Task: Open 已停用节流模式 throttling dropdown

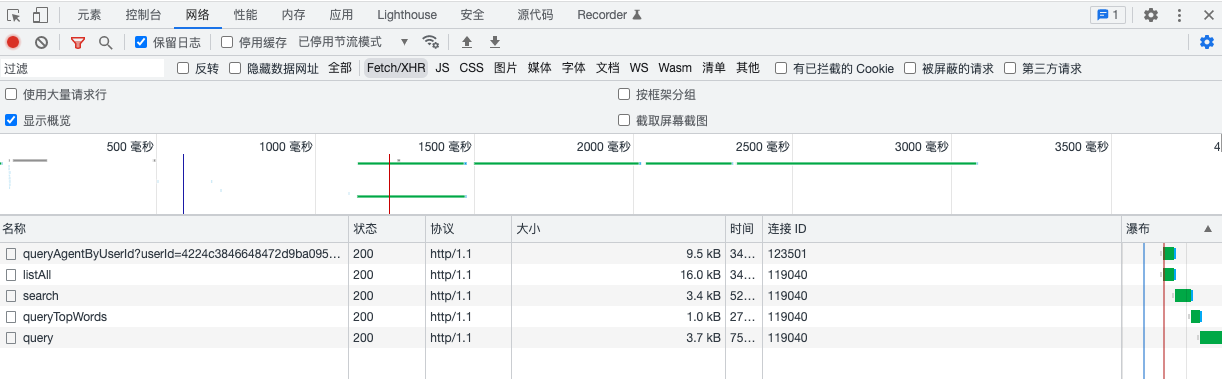Action: [354, 42]
